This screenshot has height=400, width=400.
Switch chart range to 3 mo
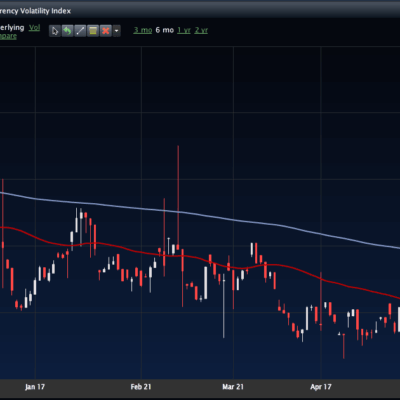[x=143, y=30]
